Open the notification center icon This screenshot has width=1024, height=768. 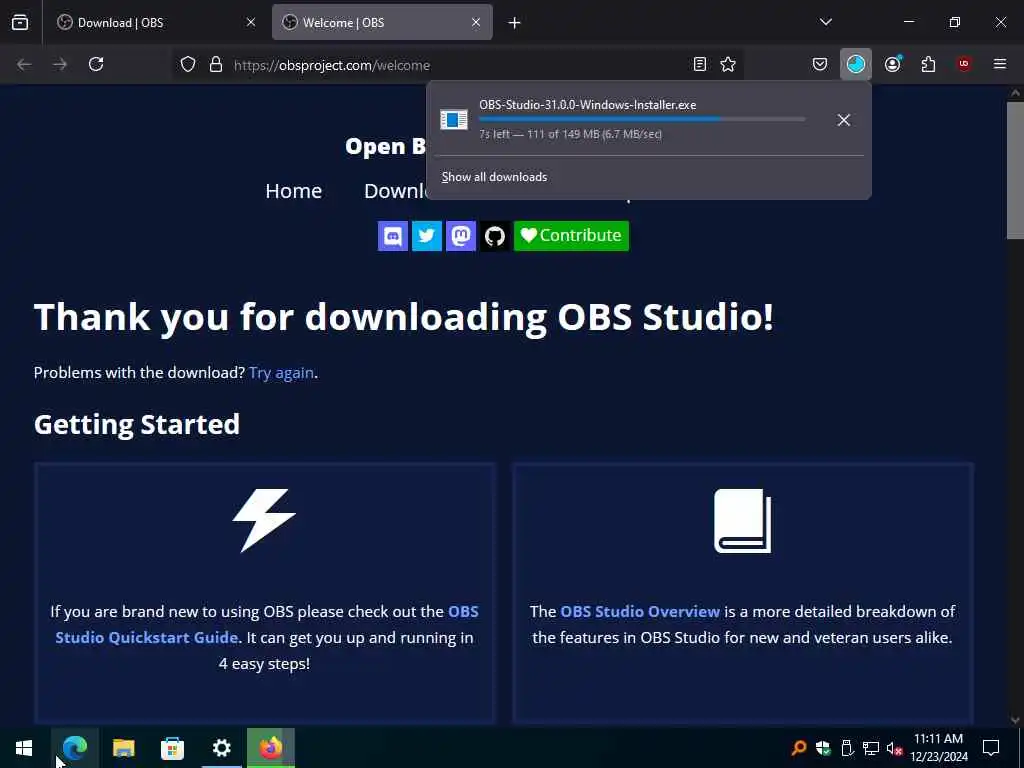click(x=991, y=748)
